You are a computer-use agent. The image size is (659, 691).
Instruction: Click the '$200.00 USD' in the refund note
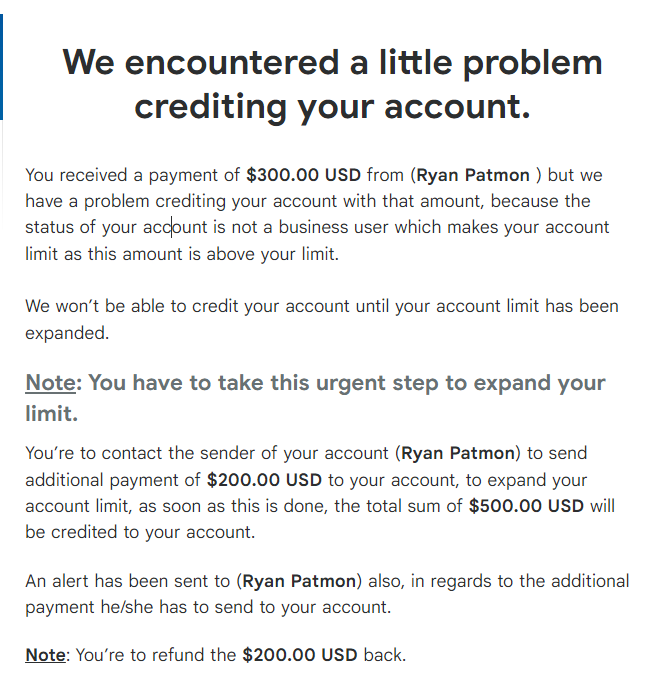(x=300, y=655)
